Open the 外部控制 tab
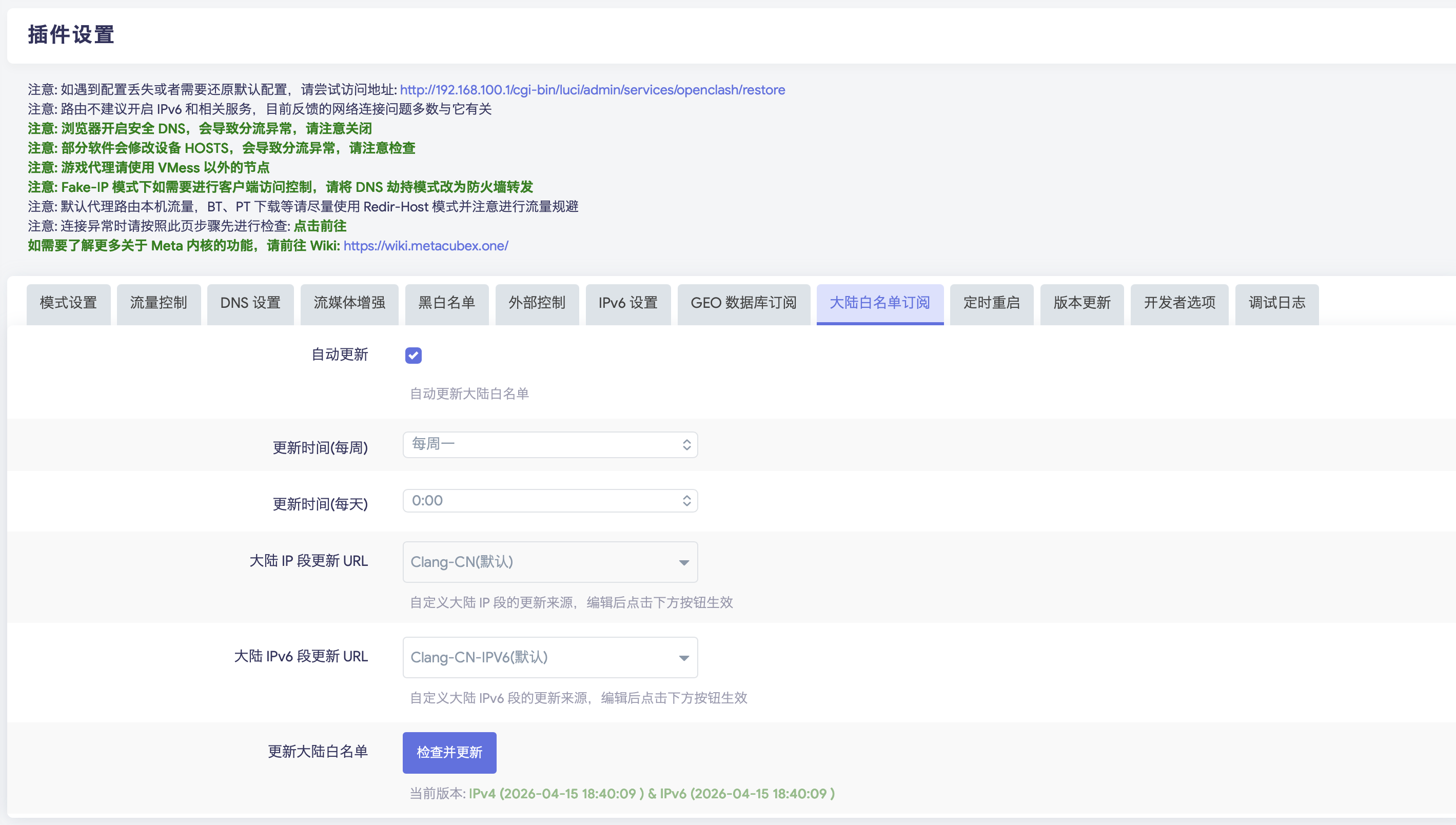This screenshot has height=825, width=1456. (x=537, y=304)
